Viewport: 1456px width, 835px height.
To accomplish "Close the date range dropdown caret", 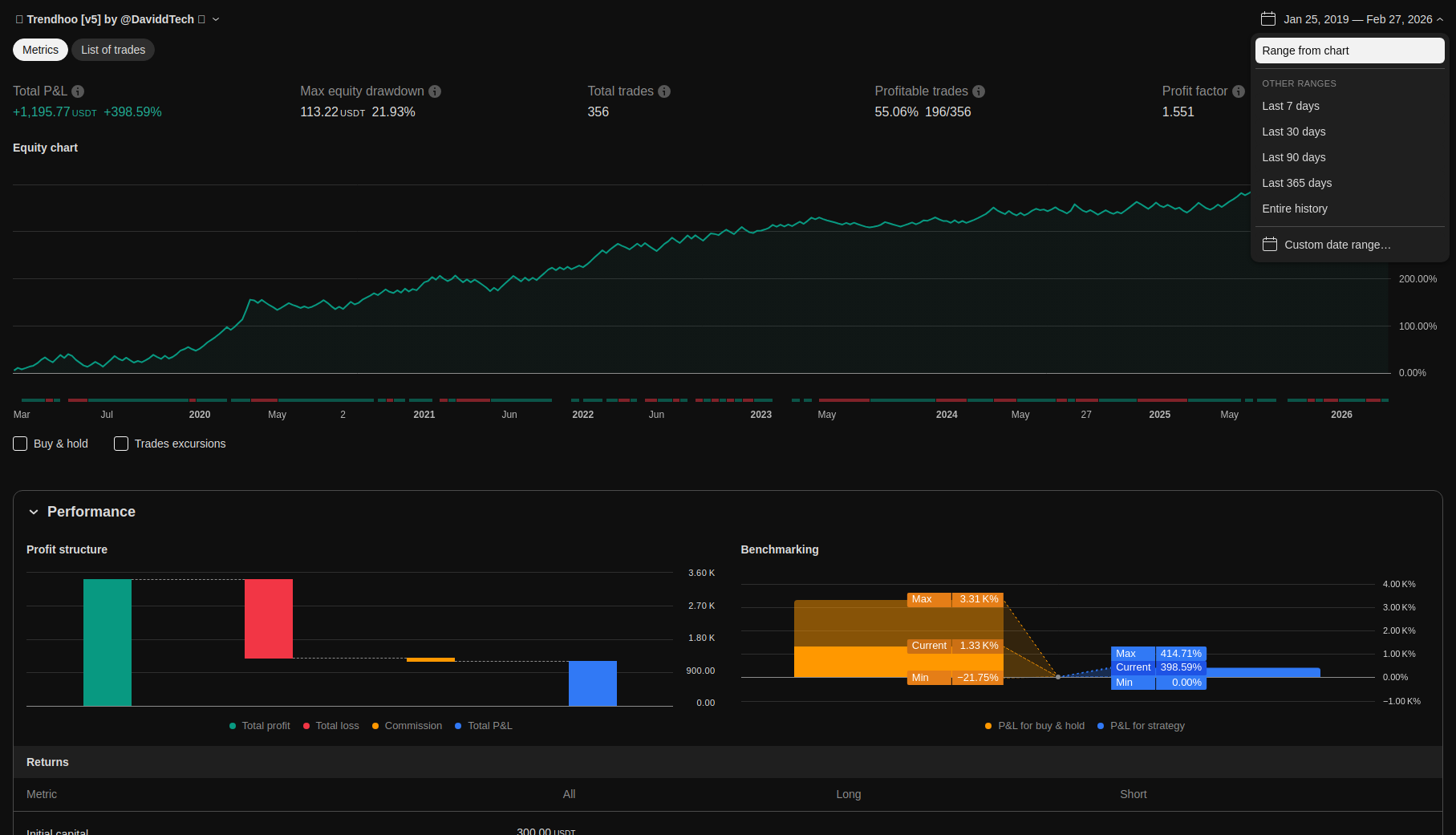I will 1440,19.
